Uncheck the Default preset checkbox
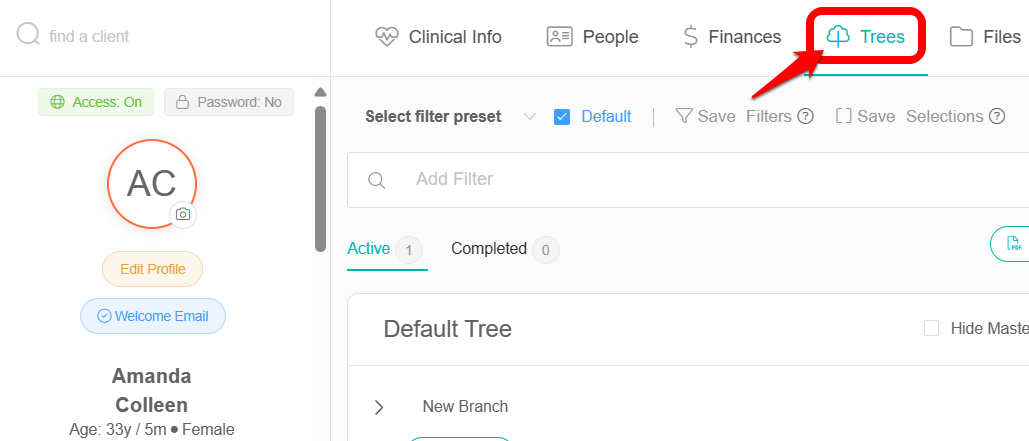Image resolution: width=1029 pixels, height=441 pixels. pyautogui.click(x=562, y=116)
